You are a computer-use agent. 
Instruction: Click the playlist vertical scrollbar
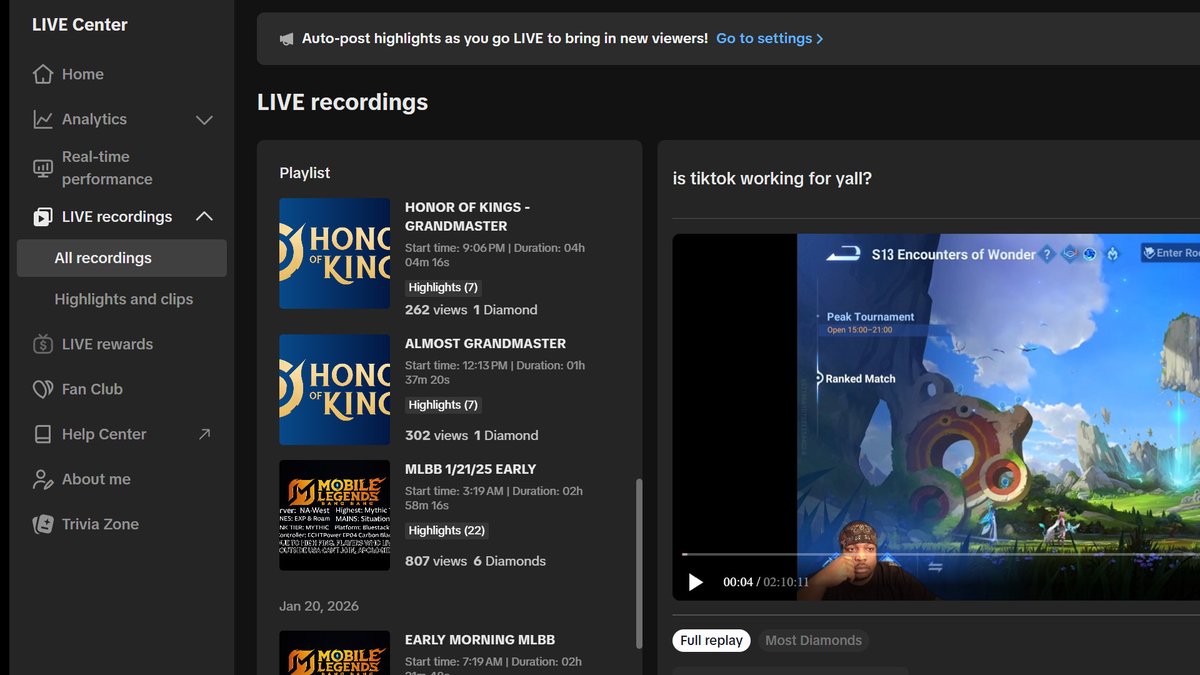point(639,564)
